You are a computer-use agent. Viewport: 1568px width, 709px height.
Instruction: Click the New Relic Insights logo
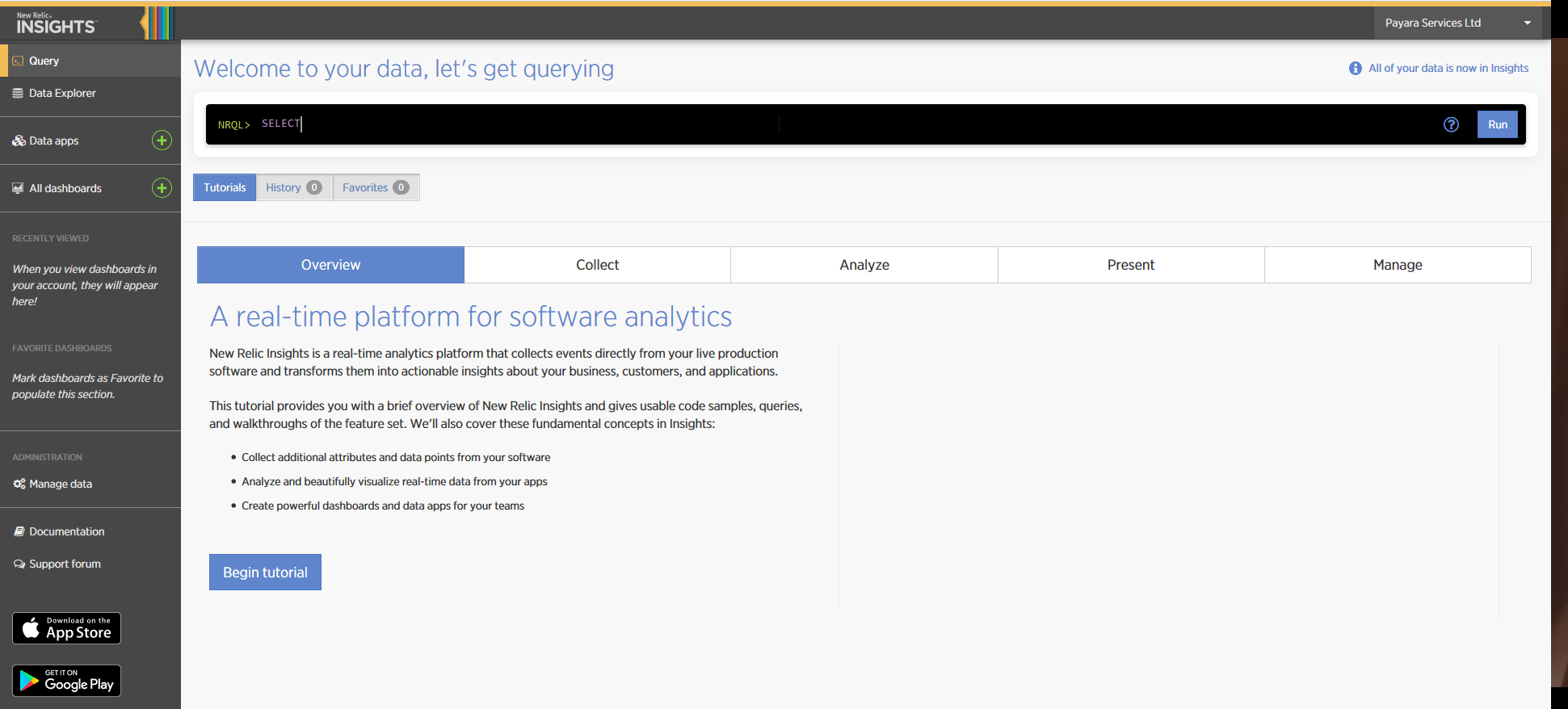tap(56, 23)
